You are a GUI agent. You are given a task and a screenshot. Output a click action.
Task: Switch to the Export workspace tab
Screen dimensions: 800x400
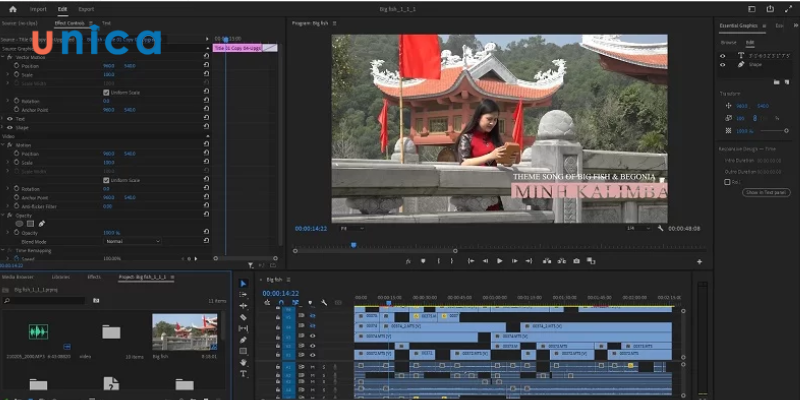click(x=86, y=8)
